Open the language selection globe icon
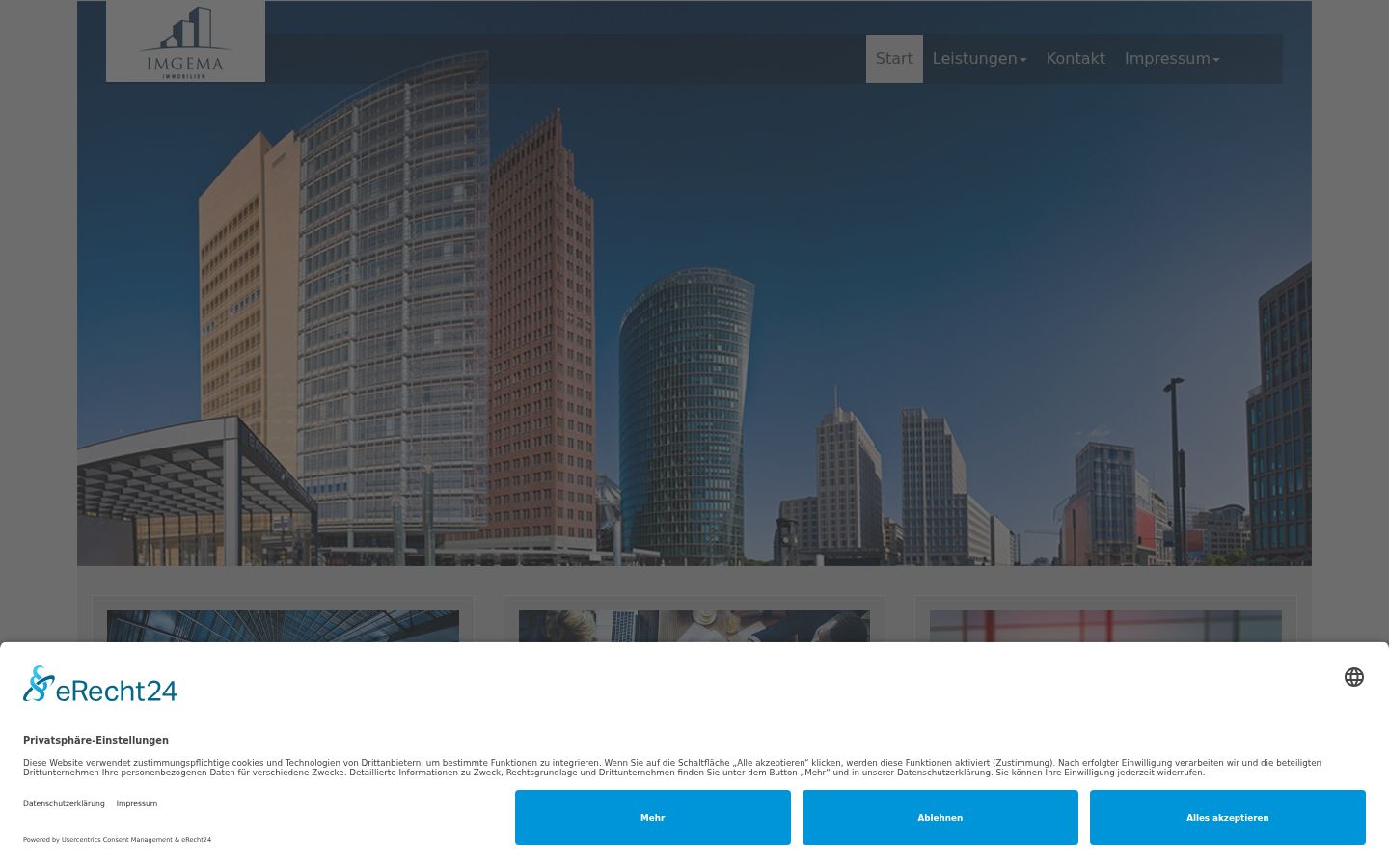 (1354, 677)
